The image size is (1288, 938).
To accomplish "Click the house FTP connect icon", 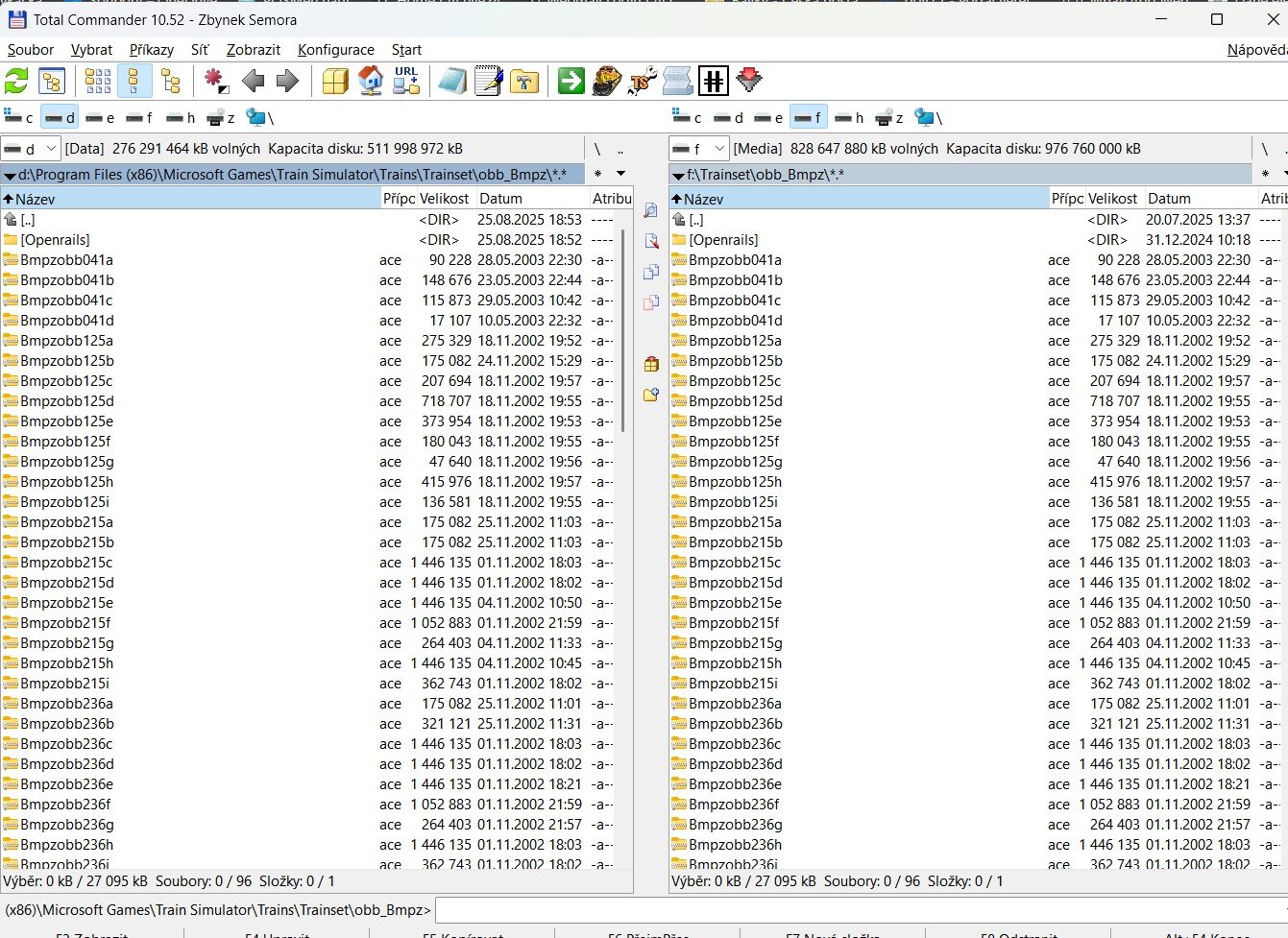I will coord(371,82).
